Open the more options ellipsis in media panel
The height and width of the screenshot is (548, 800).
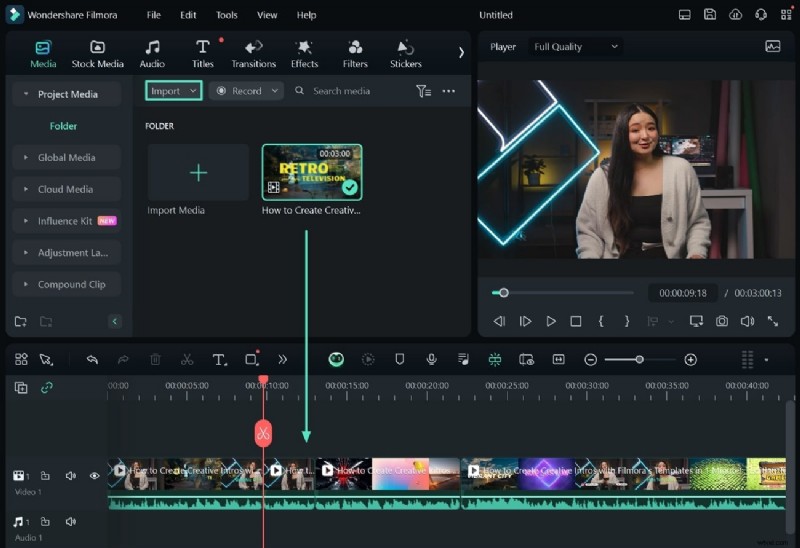pyautogui.click(x=448, y=91)
